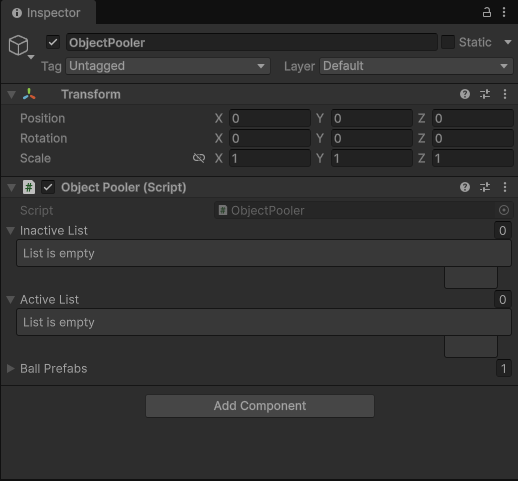Open Object Pooler three-dot context menu
Image resolution: width=518 pixels, height=481 pixels.
pyautogui.click(x=505, y=187)
